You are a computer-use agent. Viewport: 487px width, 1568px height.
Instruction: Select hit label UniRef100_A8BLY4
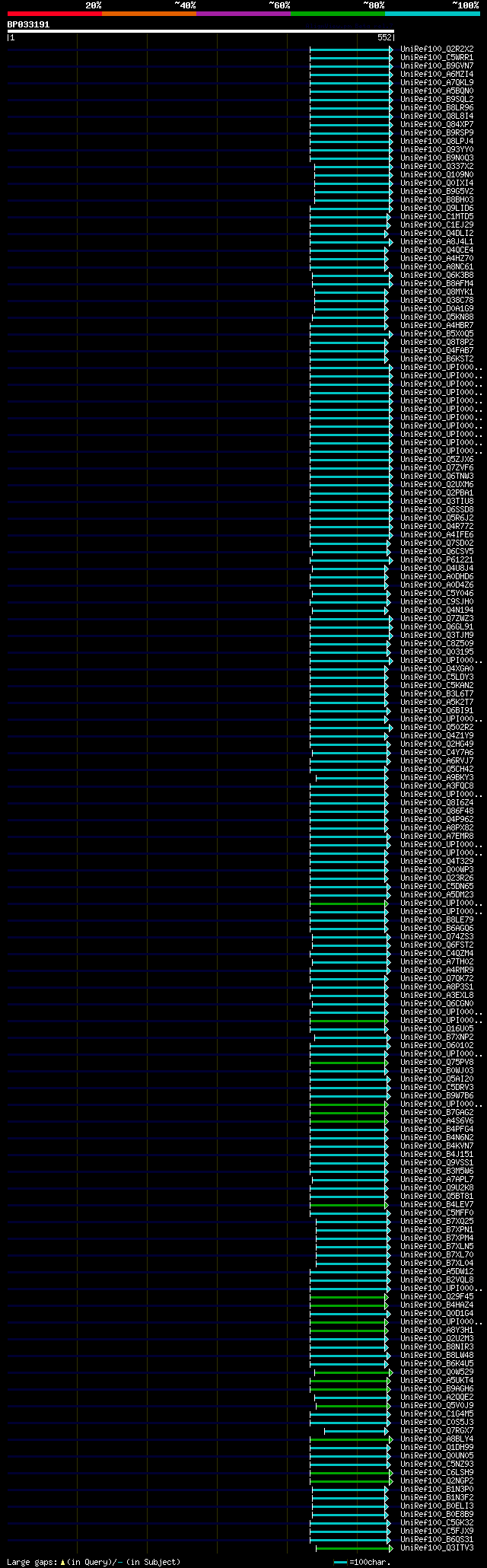437,1439
